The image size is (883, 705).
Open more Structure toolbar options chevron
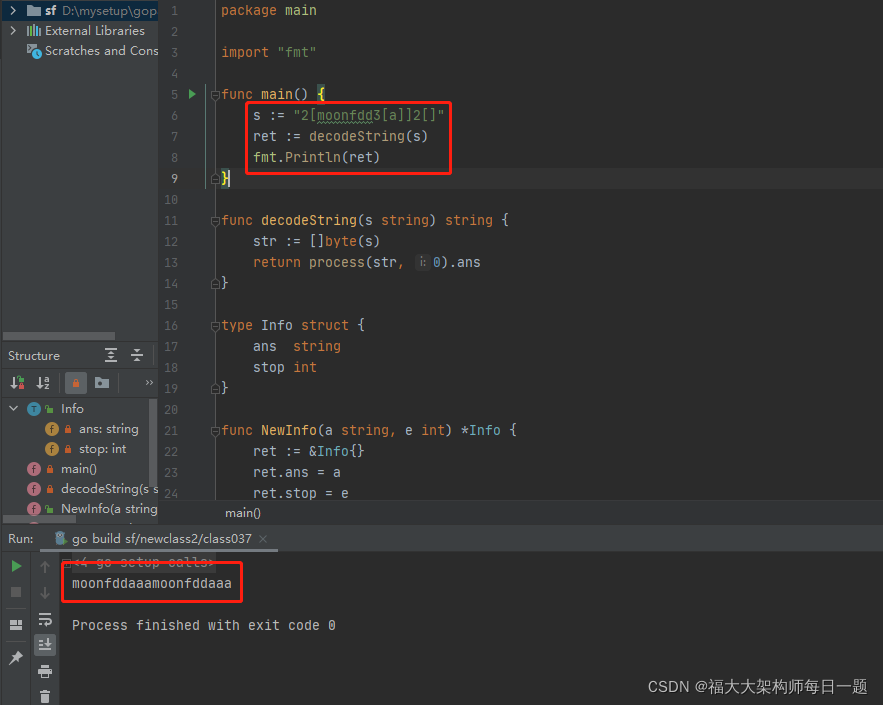pos(149,383)
